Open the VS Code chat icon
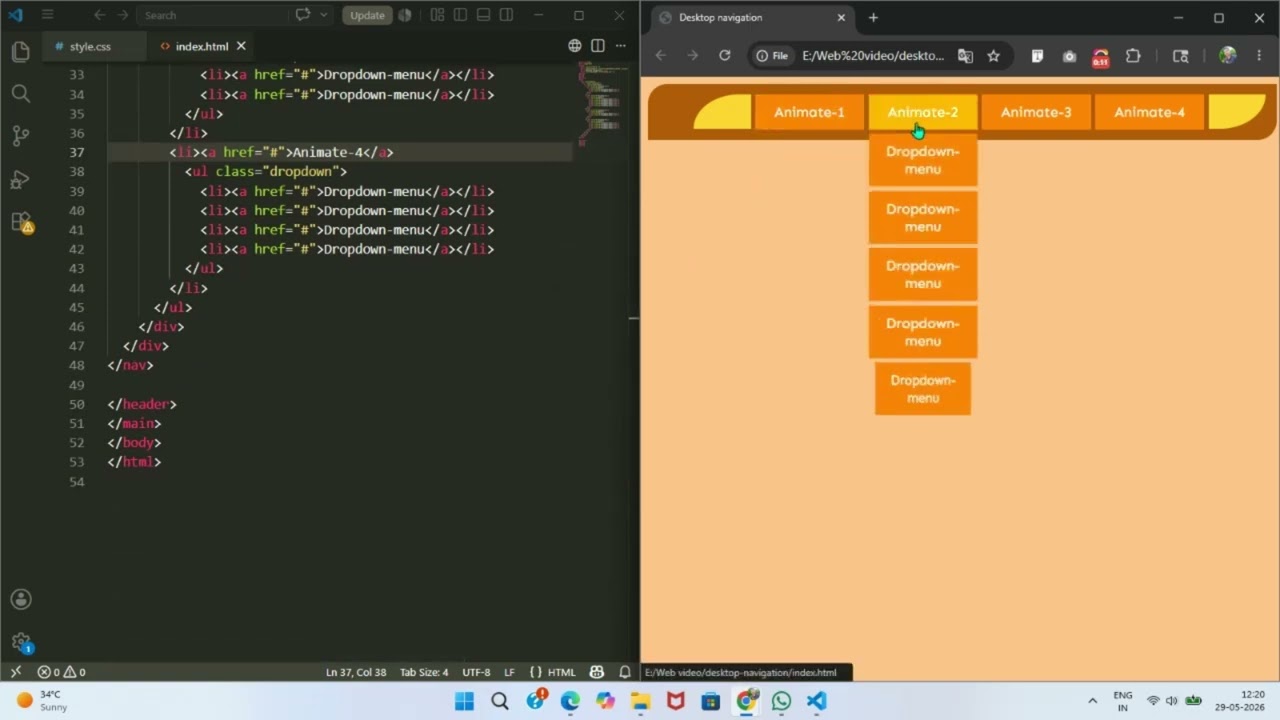 pos(303,15)
